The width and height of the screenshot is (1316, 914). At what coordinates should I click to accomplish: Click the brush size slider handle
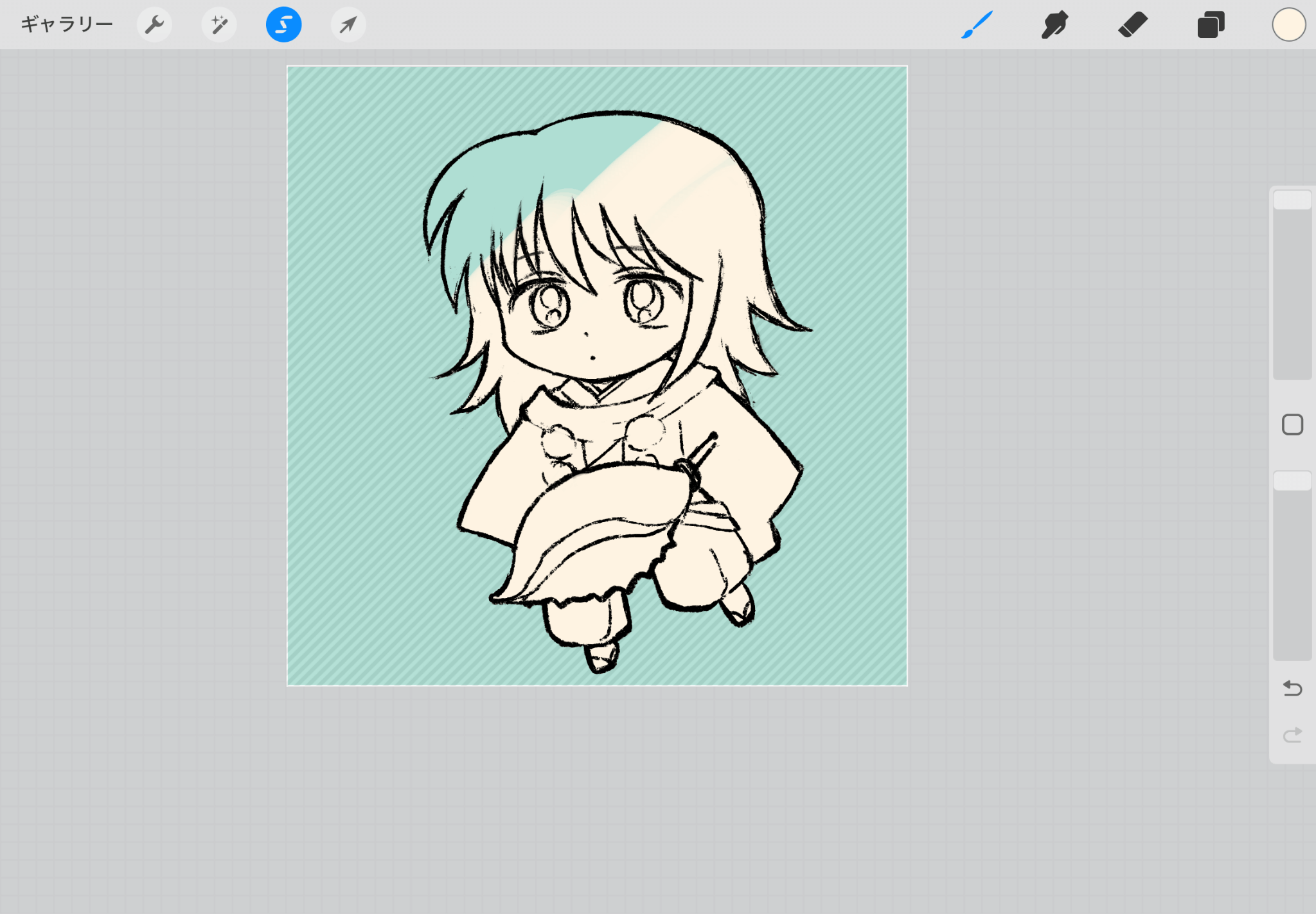[1292, 200]
